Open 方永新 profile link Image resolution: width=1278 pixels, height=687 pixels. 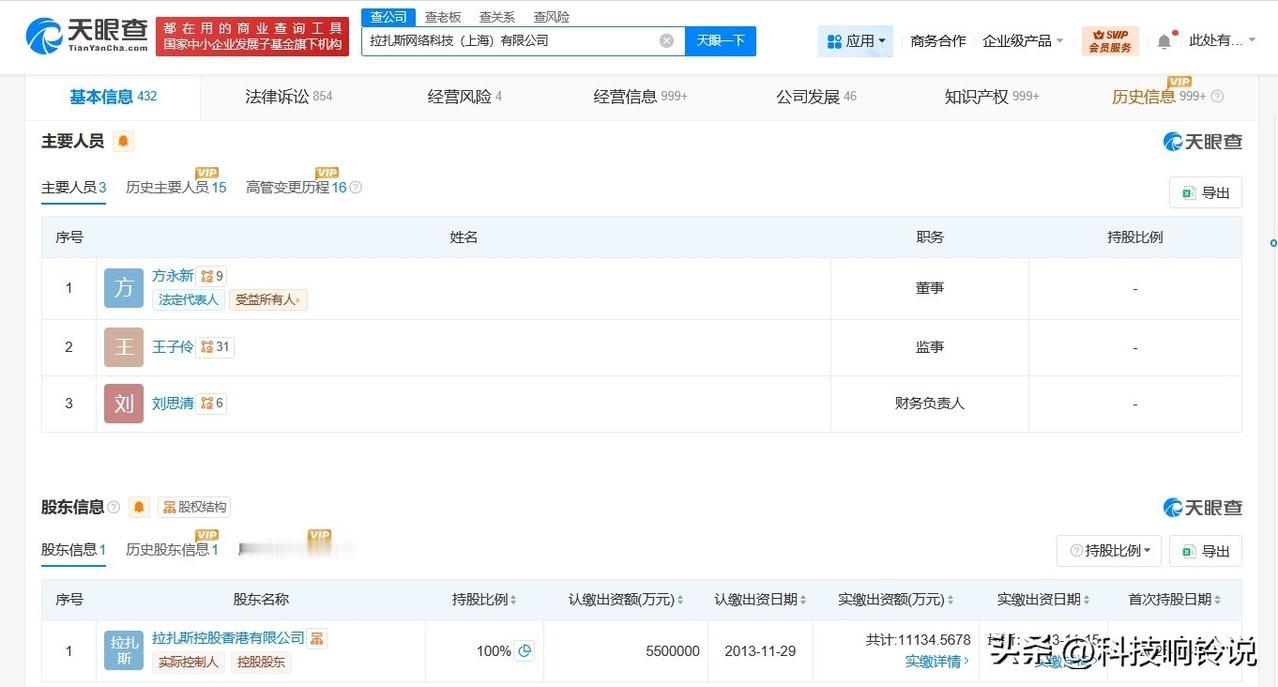[x=173, y=276]
